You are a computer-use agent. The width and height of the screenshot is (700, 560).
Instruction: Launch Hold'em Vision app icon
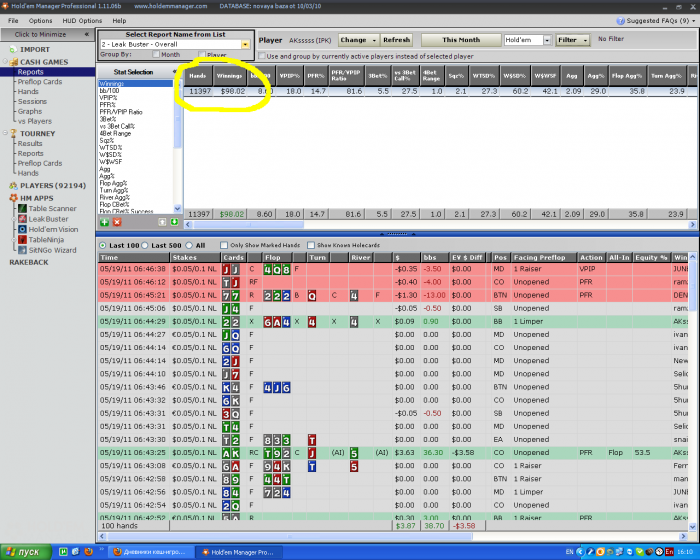tap(22, 229)
